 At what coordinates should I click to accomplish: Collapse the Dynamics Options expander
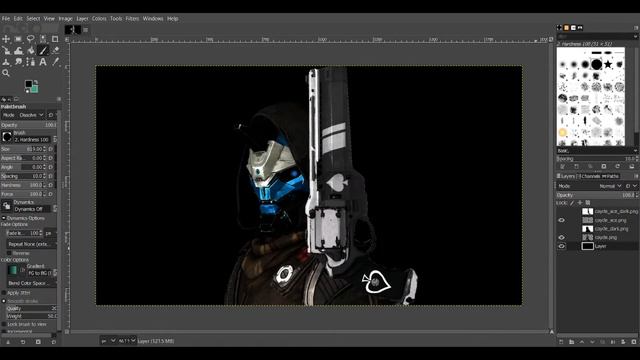coord(4,218)
